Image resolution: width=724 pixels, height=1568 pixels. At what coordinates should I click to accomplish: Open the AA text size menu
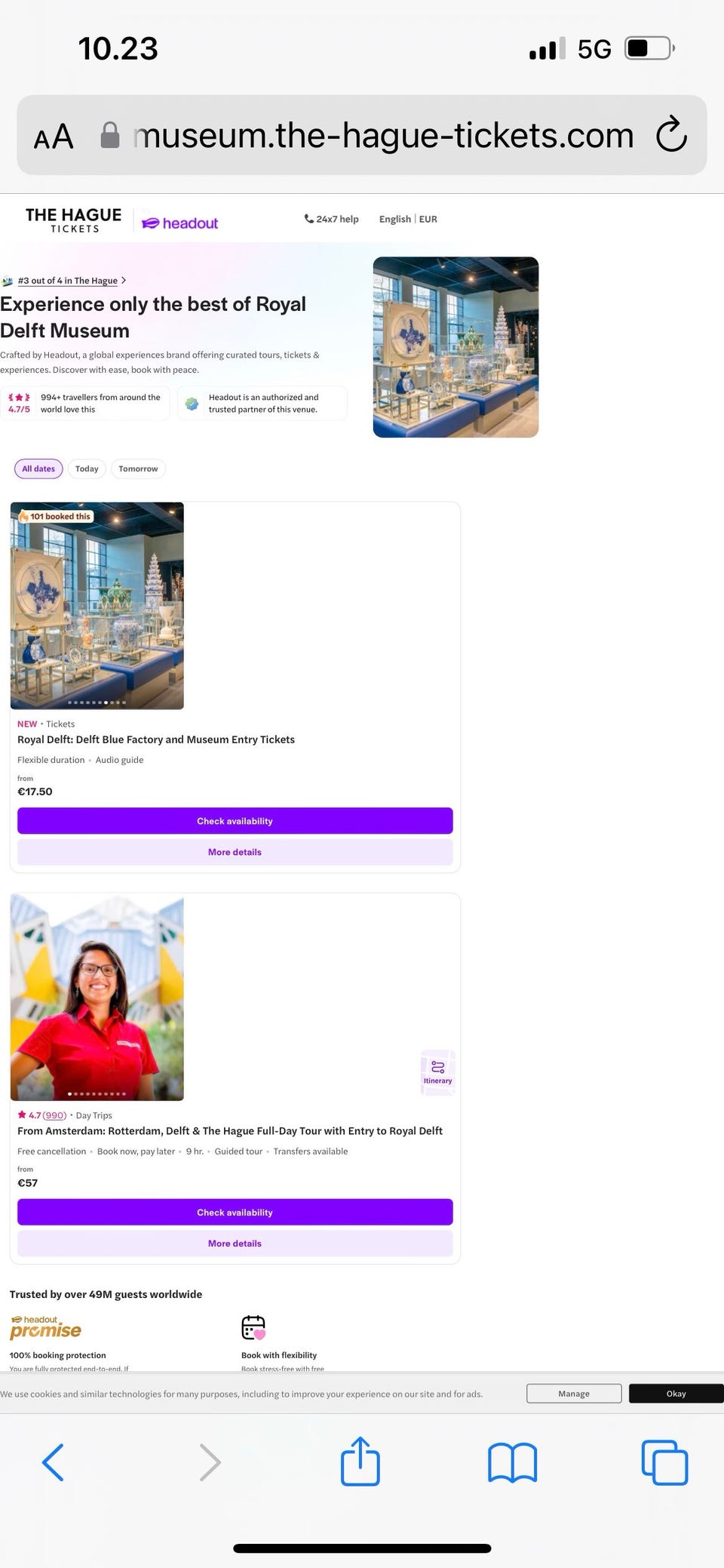coord(54,137)
